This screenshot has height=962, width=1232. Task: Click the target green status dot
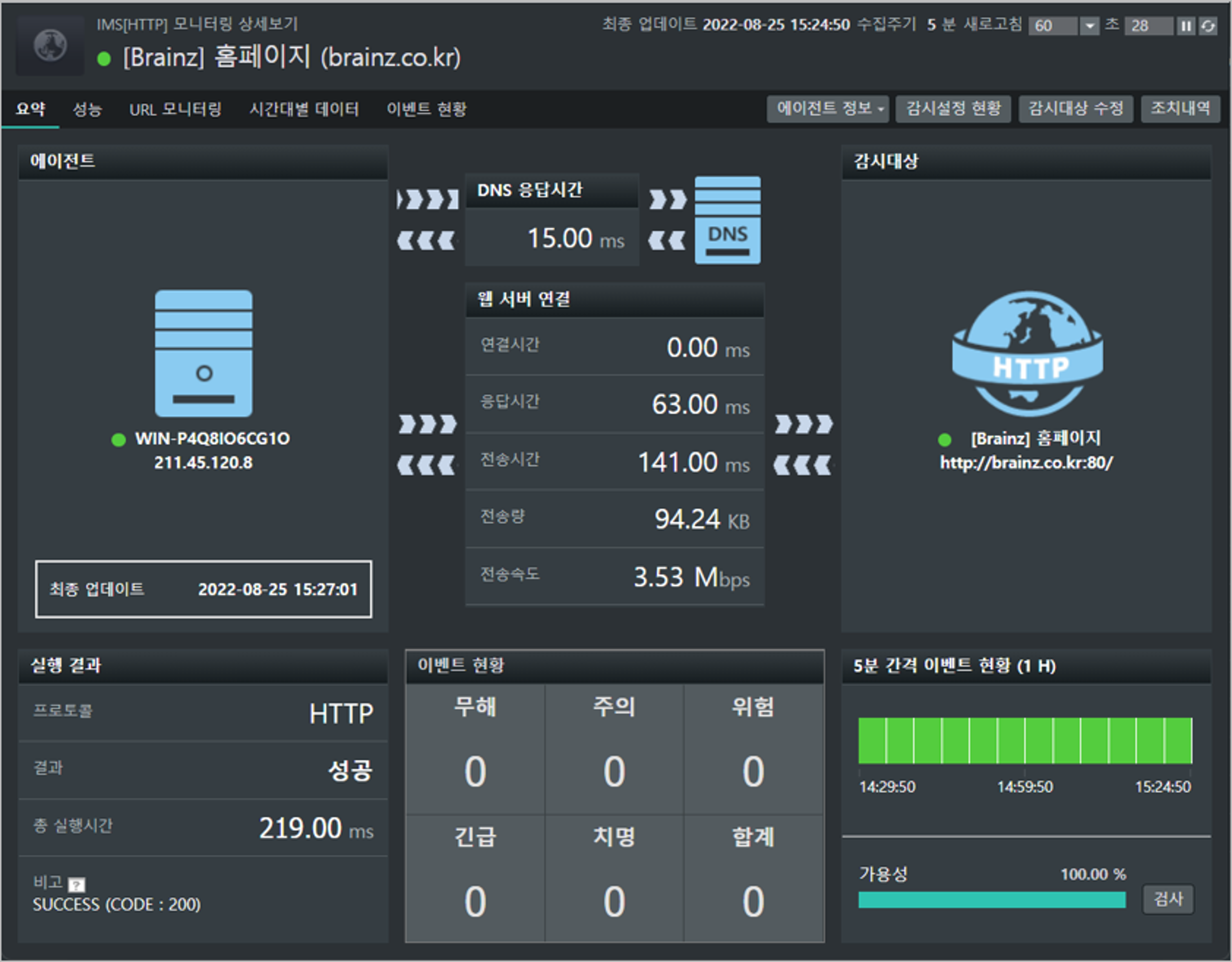944,440
